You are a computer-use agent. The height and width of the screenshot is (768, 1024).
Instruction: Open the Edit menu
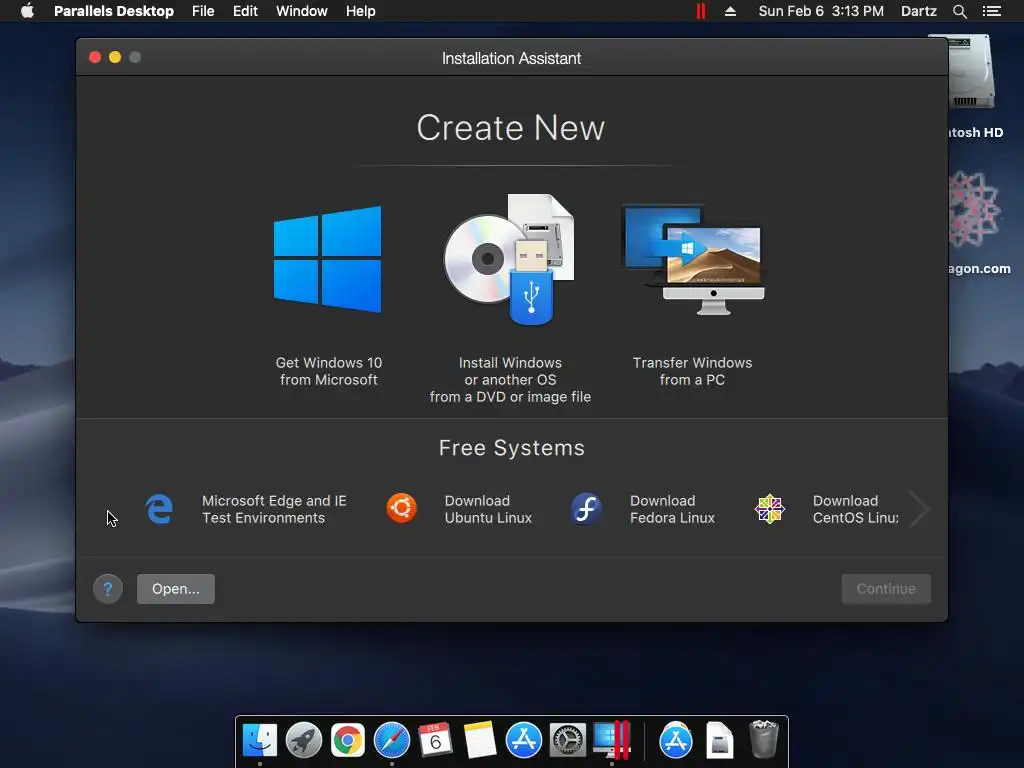pos(245,11)
